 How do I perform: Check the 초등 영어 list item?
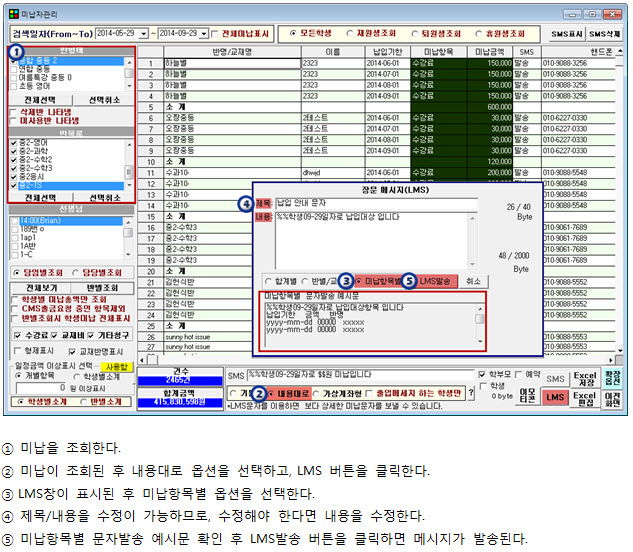[14, 86]
